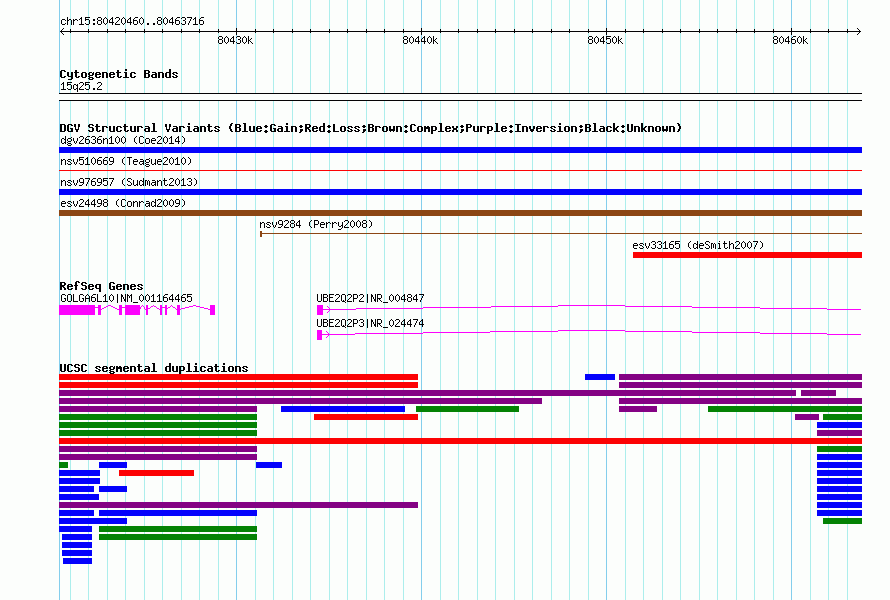The height and width of the screenshot is (600, 890).
Task: Click the red esv33165 loss bar
Action: (748, 255)
